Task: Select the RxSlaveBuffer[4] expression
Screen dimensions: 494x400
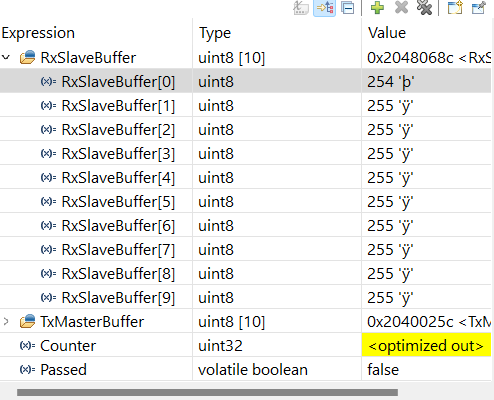Action: pos(118,178)
